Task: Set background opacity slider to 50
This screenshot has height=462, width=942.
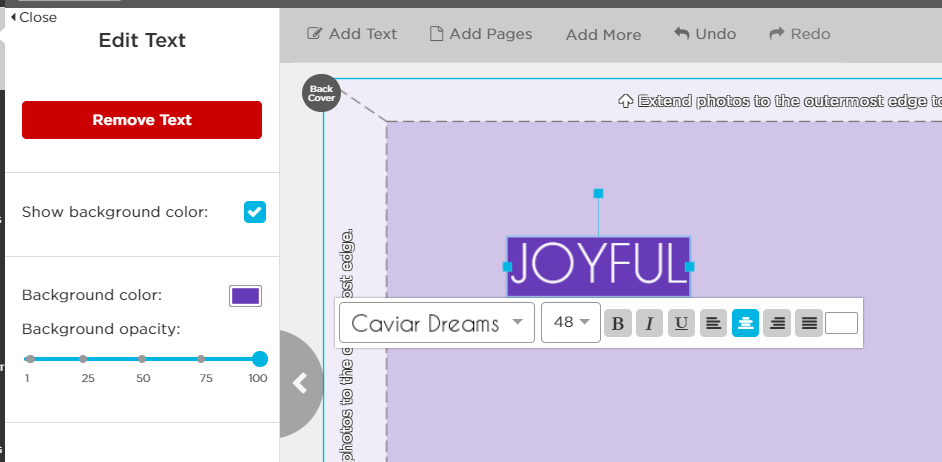Action: (142, 359)
